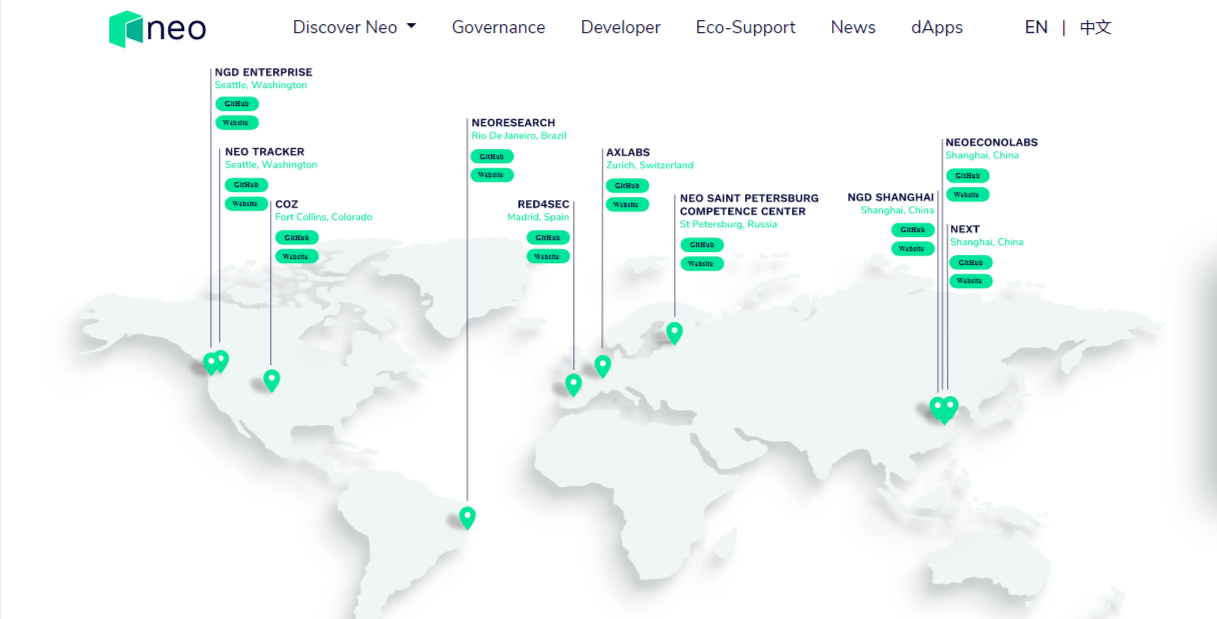Open the Neo Tracker Website button
The width and height of the screenshot is (1217, 619).
click(246, 204)
